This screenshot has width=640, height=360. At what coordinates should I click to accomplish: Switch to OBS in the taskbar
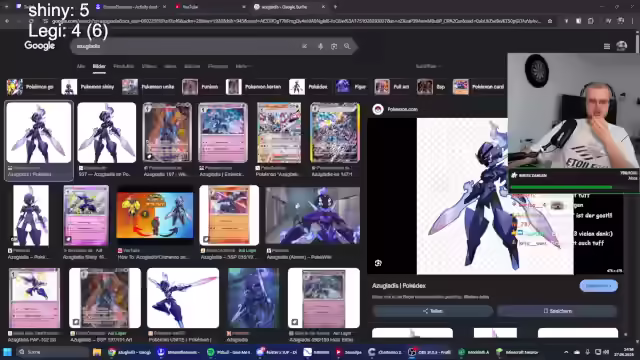point(430,352)
